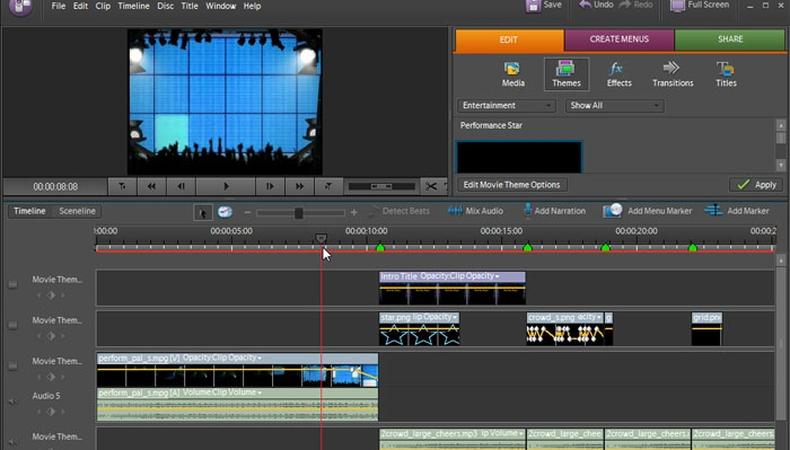Open perform_pal_s.mpg audio volume dropdown
The height and width of the screenshot is (450, 790).
(x=259, y=393)
